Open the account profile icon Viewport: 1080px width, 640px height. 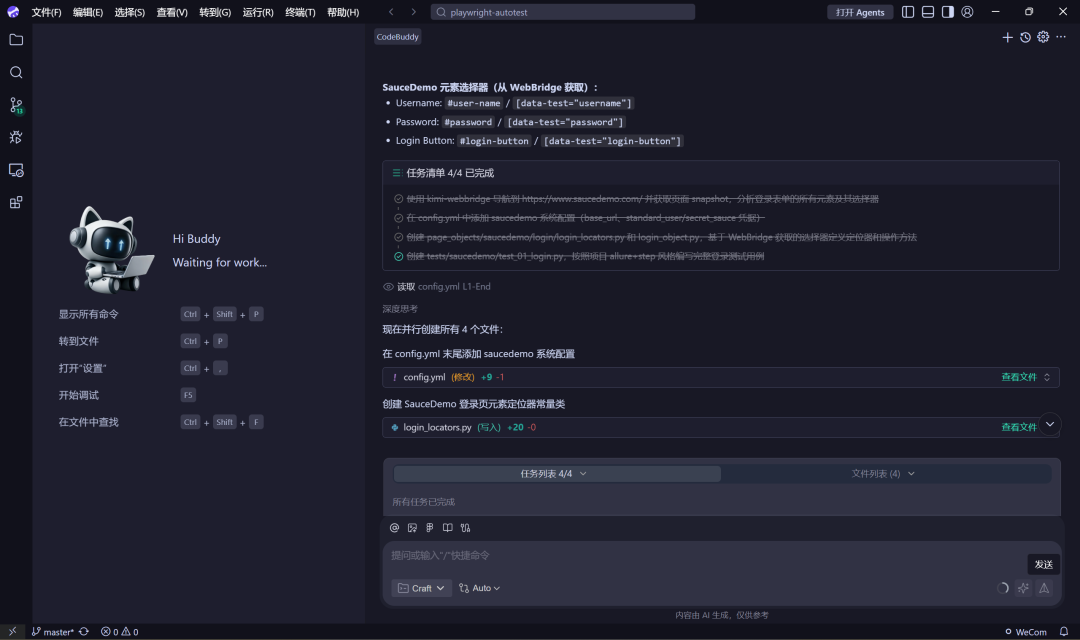click(967, 12)
